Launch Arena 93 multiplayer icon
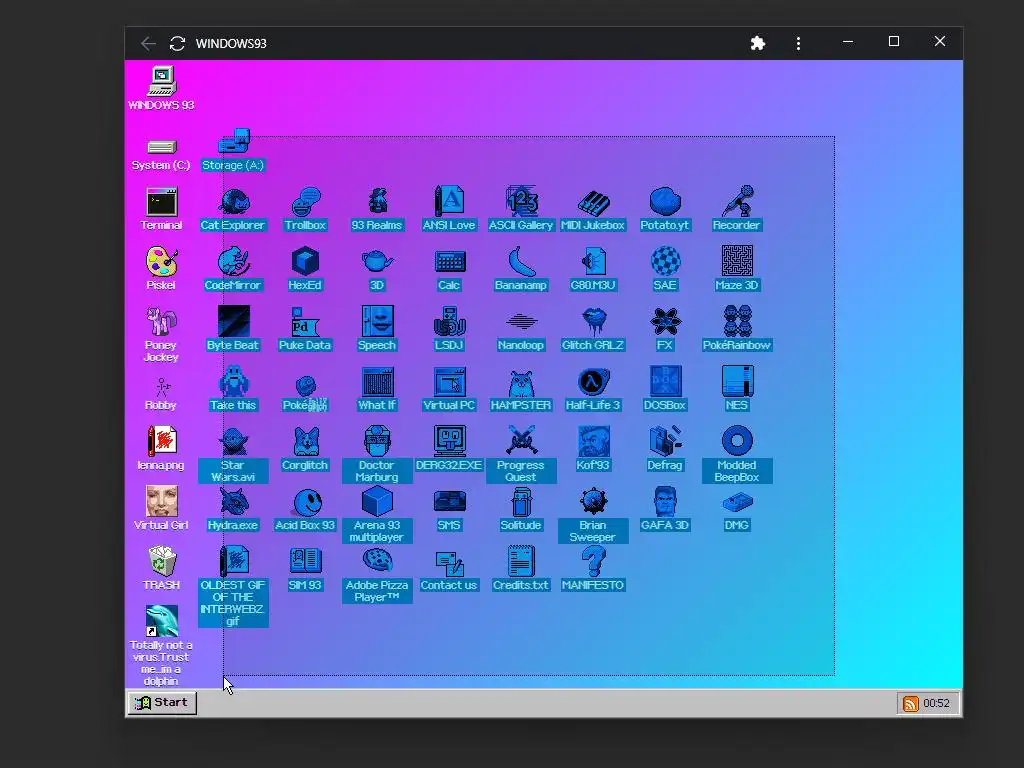This screenshot has width=1024, height=768. click(x=377, y=502)
